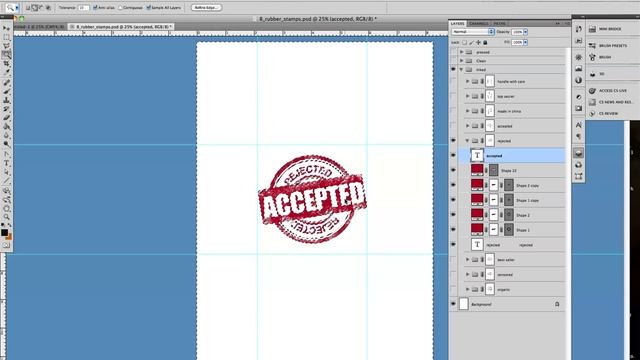Image resolution: width=640 pixels, height=360 pixels.
Task: Select the Crop tool
Action: click(6, 63)
